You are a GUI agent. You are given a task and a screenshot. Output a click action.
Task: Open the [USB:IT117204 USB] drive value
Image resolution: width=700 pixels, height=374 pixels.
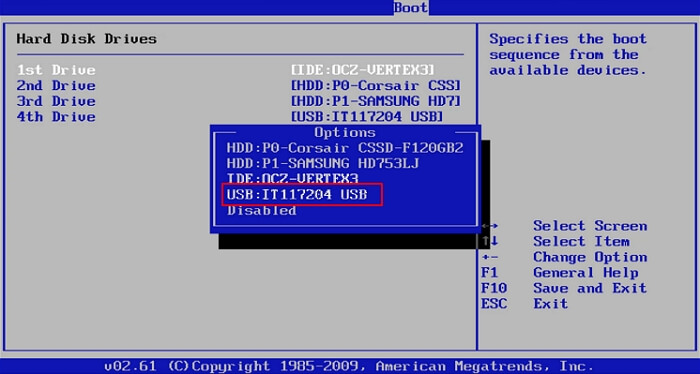coord(367,117)
